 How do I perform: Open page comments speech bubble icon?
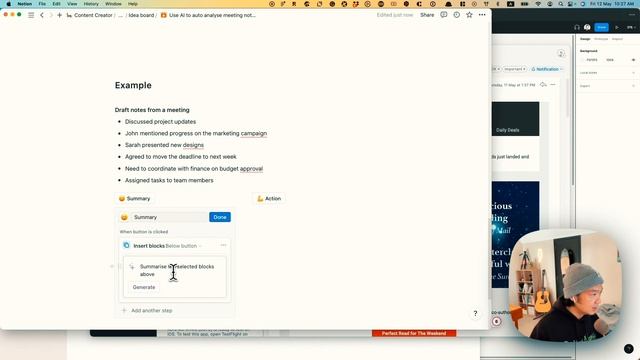[444, 15]
